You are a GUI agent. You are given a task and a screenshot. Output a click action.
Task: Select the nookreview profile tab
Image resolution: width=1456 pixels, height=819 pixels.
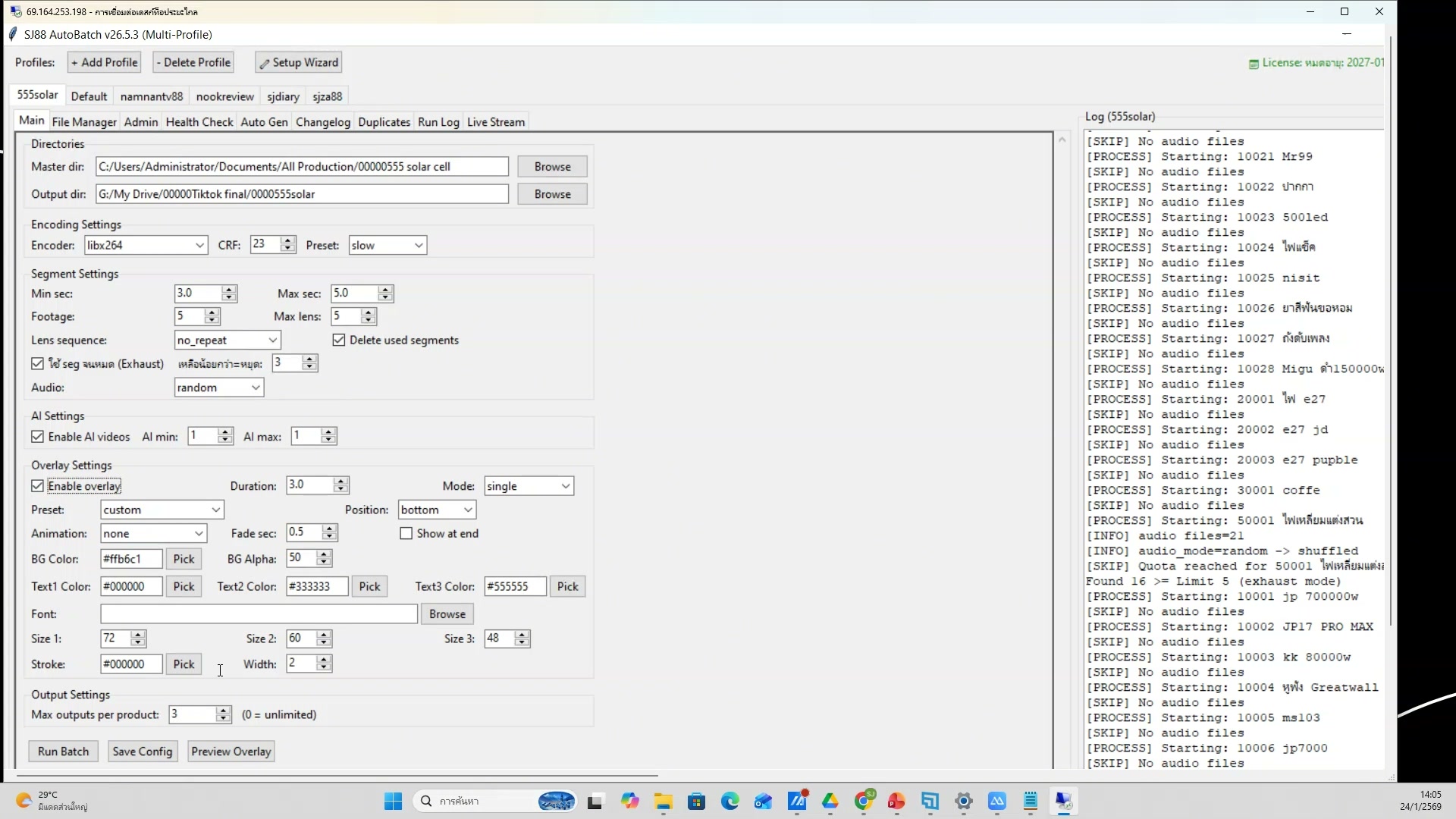[x=224, y=96]
